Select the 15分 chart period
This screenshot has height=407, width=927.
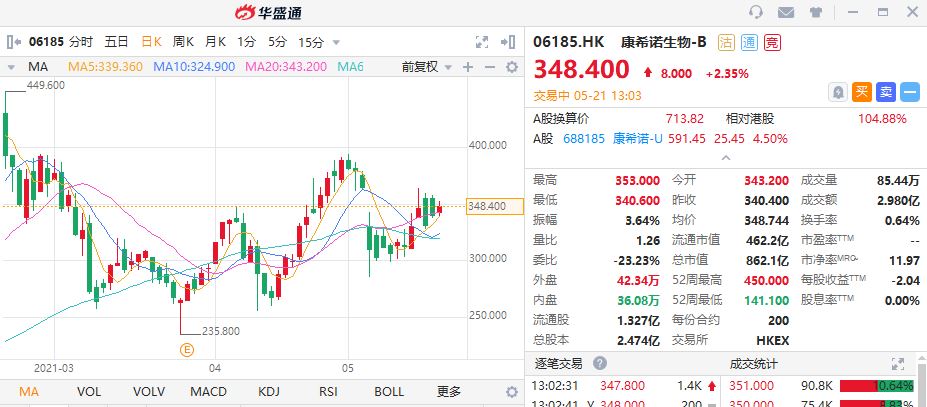tap(311, 42)
